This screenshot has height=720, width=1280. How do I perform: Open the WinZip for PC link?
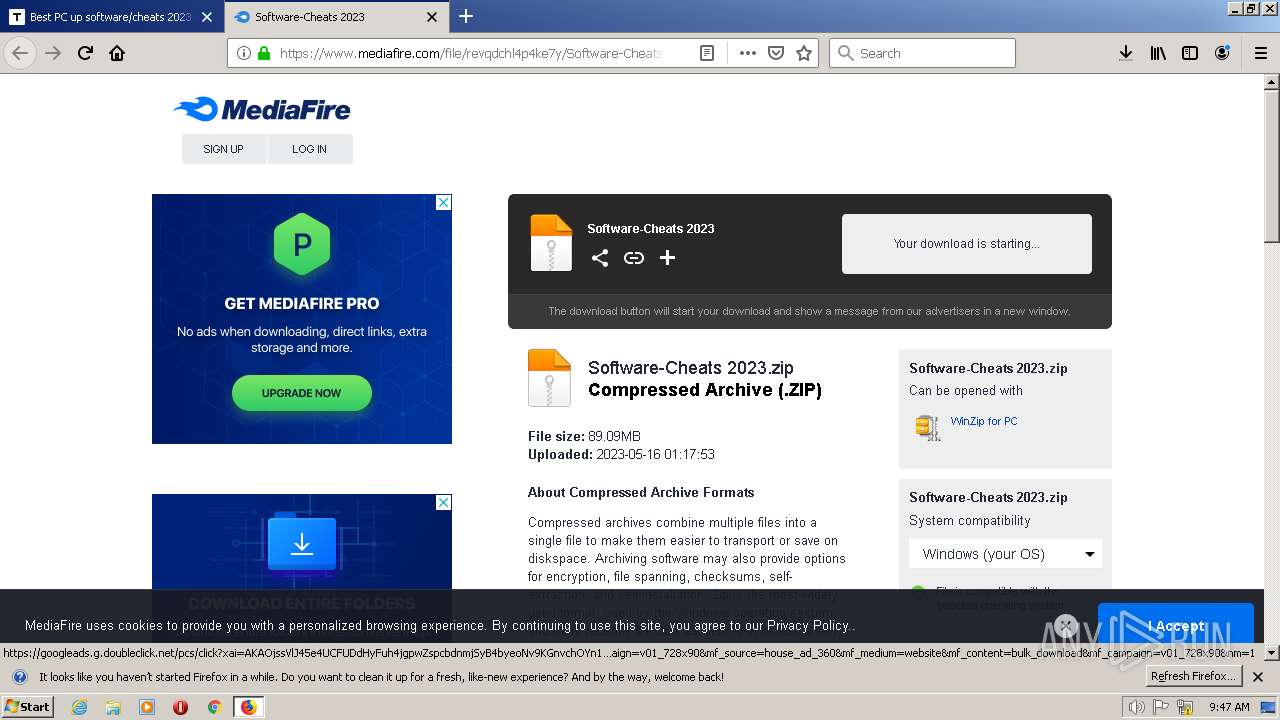click(x=984, y=421)
